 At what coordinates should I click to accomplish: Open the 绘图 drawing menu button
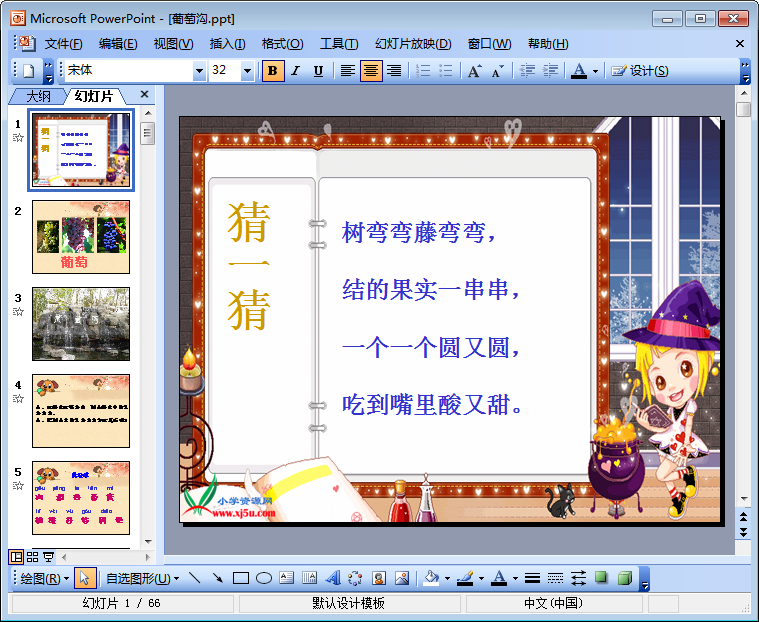coord(45,578)
